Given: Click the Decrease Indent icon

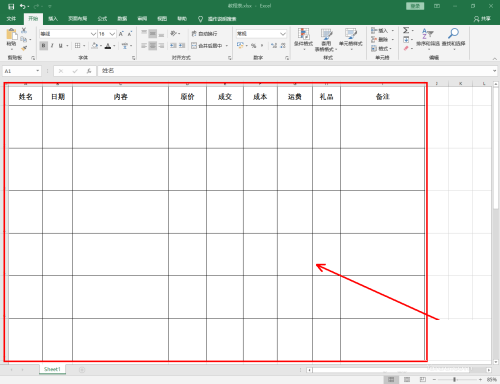Looking at the screenshot, I should pyautogui.click(x=173, y=46).
